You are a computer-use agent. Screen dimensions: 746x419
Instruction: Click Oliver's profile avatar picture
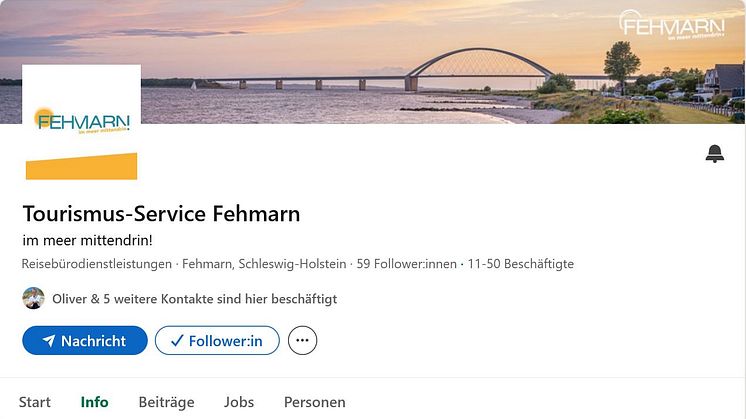coord(34,298)
